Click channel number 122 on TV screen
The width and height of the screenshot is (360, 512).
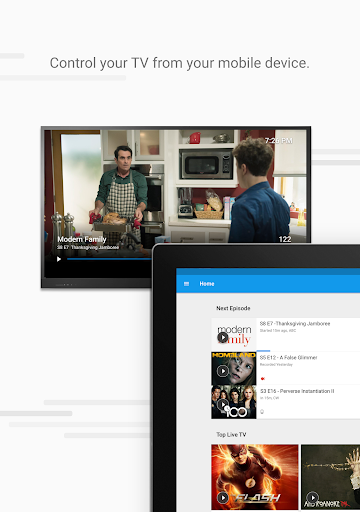285,239
